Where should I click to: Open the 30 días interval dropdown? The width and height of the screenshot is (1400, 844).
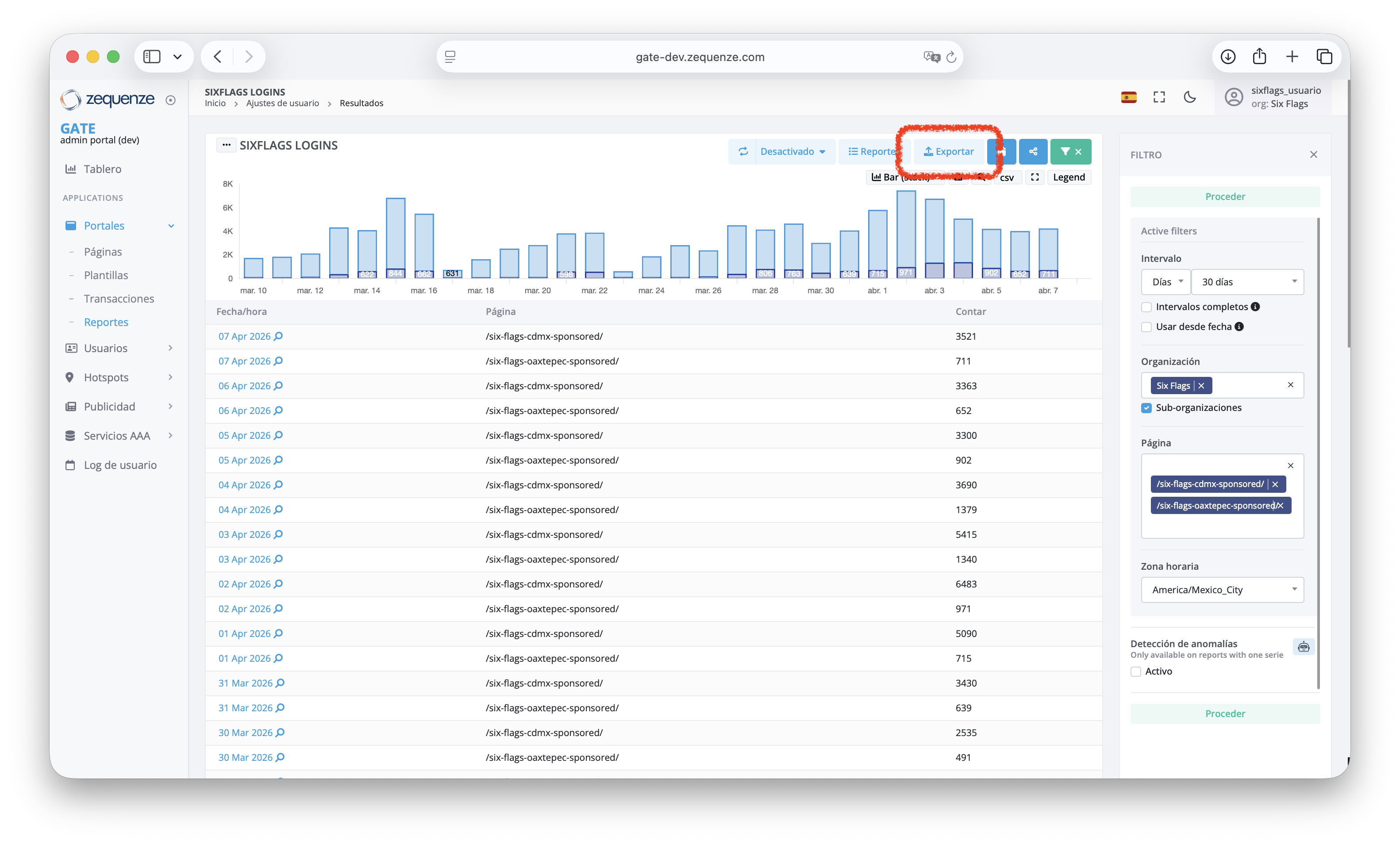1247,282
